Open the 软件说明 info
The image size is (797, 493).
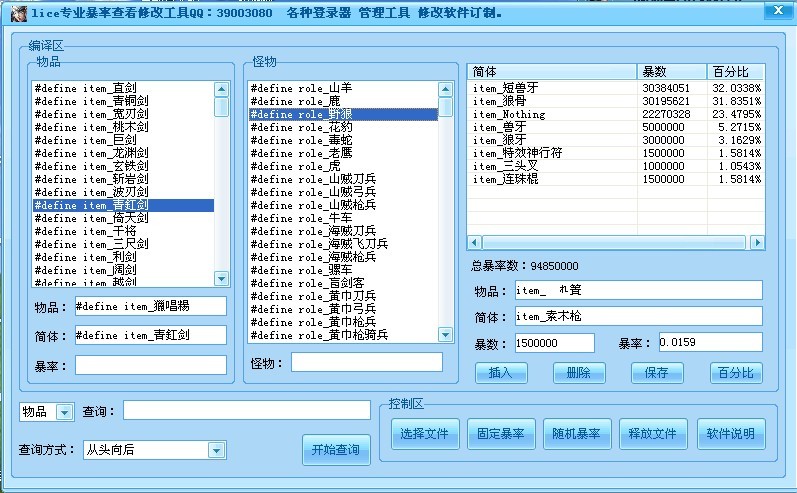coord(730,434)
